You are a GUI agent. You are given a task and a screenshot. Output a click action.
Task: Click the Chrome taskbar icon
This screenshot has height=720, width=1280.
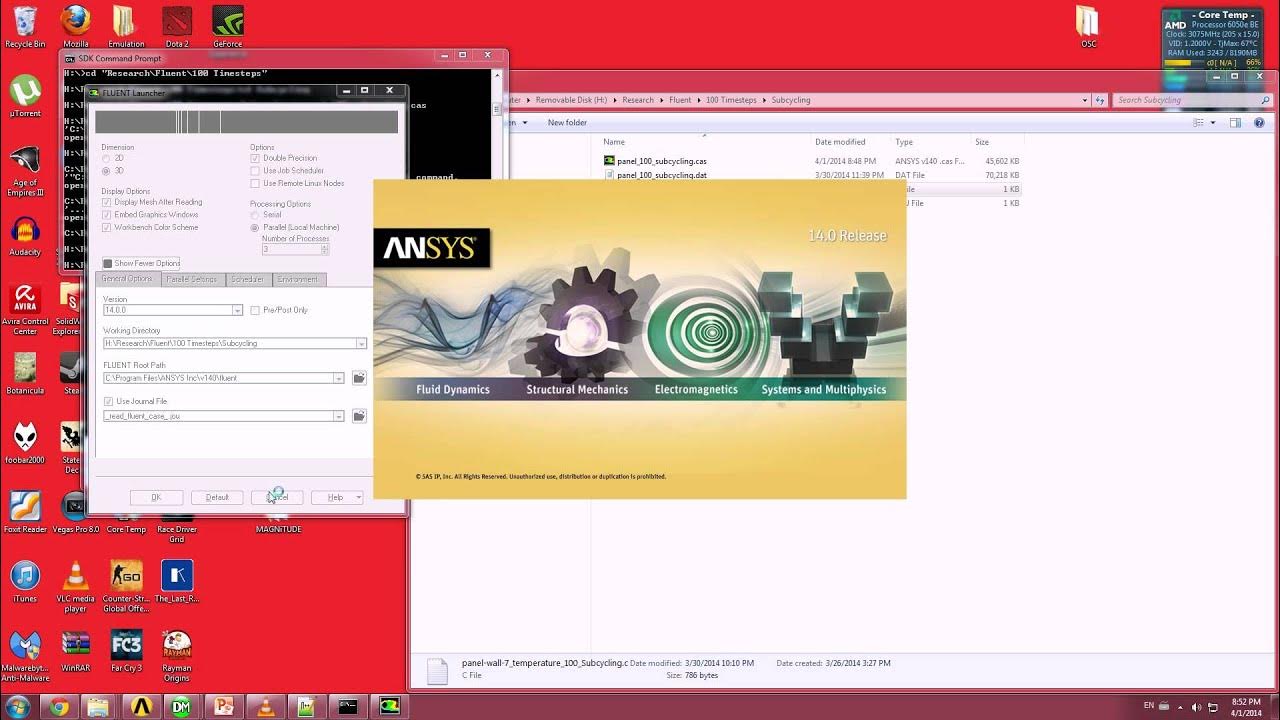click(59, 707)
